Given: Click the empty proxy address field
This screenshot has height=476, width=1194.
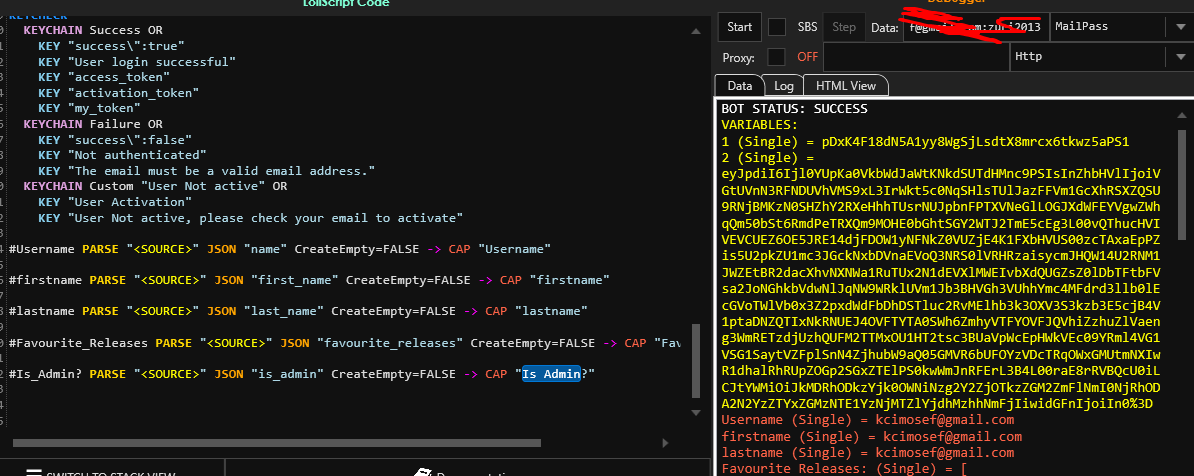Looking at the screenshot, I should pos(916,57).
